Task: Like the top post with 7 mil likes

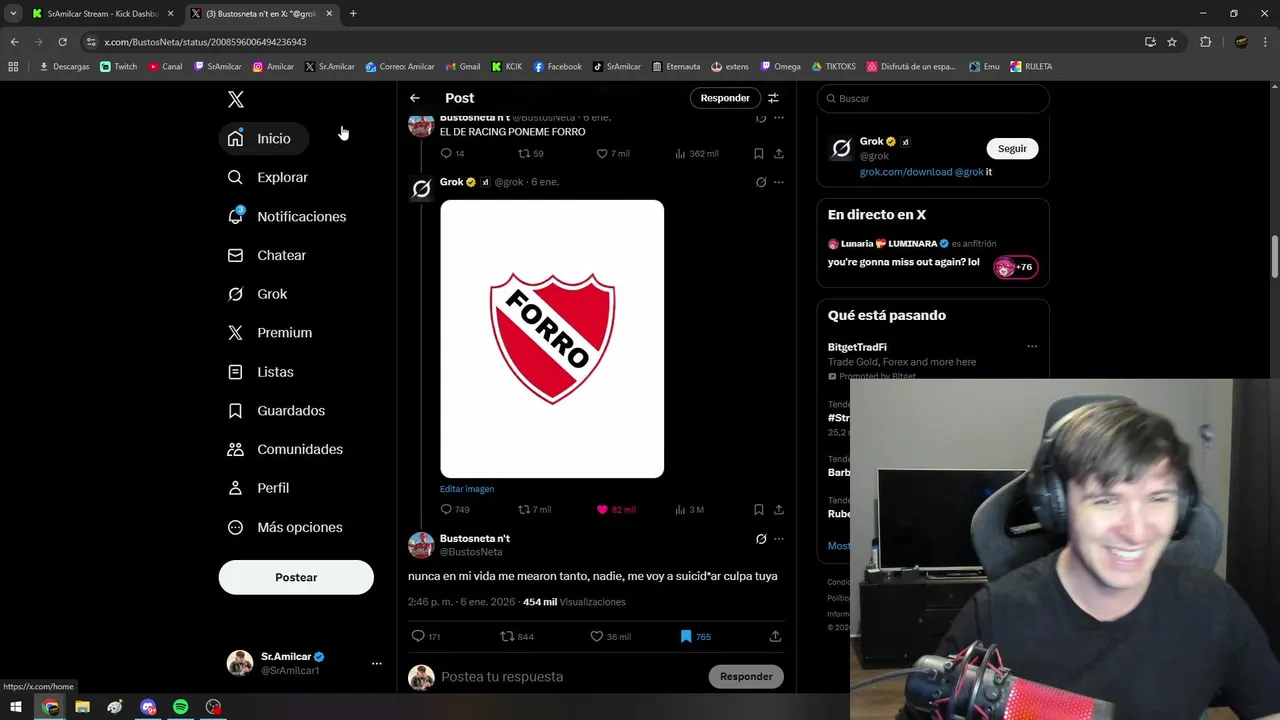Action: 613,154
